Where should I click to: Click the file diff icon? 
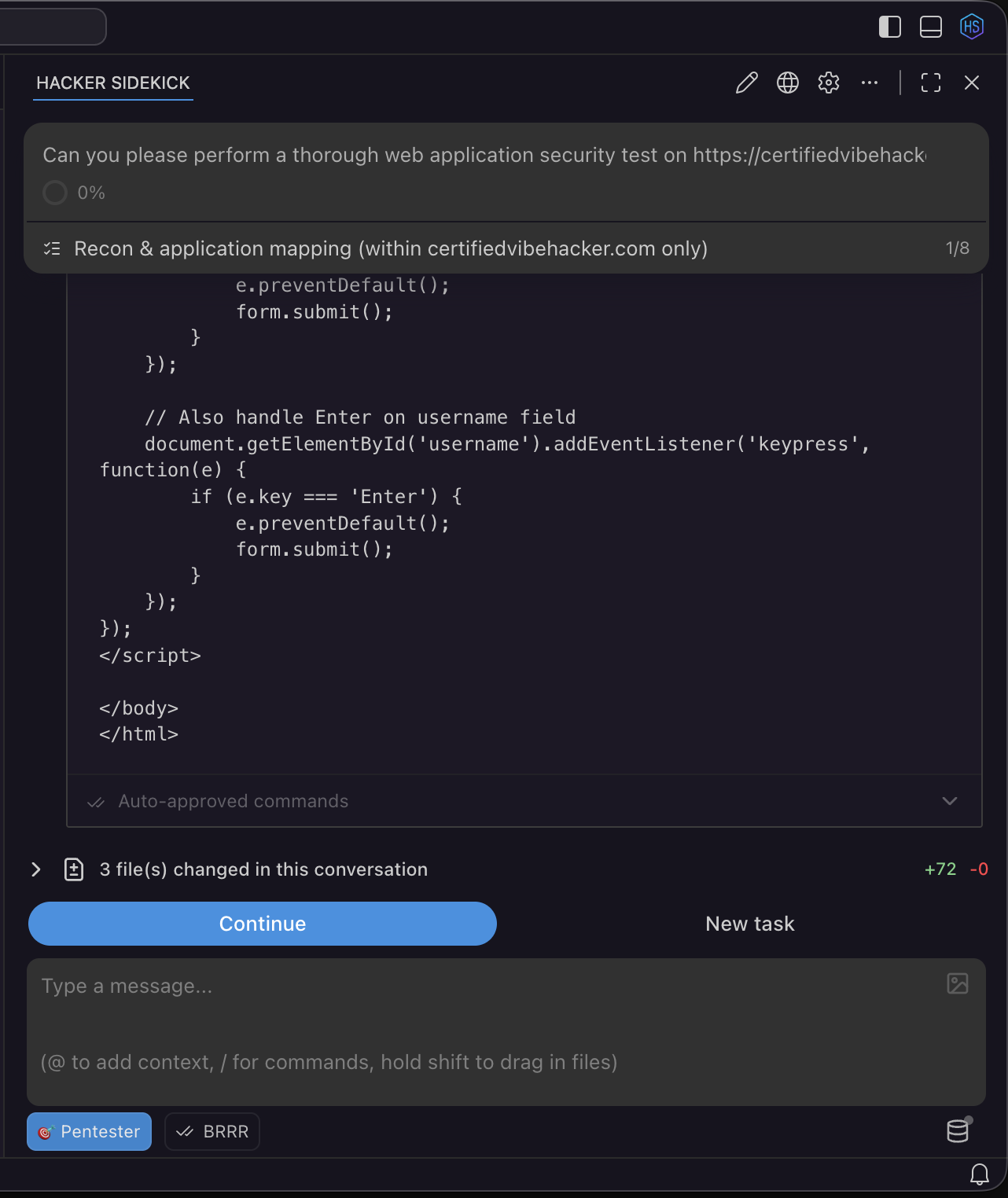coord(74,869)
